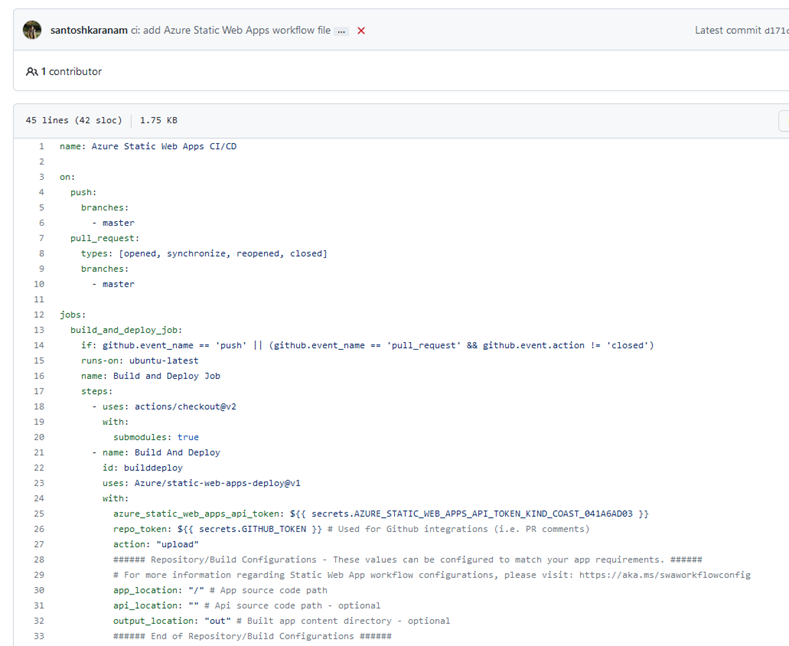Click santoshkaranam's avatar image
789x646 pixels.
pos(32,30)
